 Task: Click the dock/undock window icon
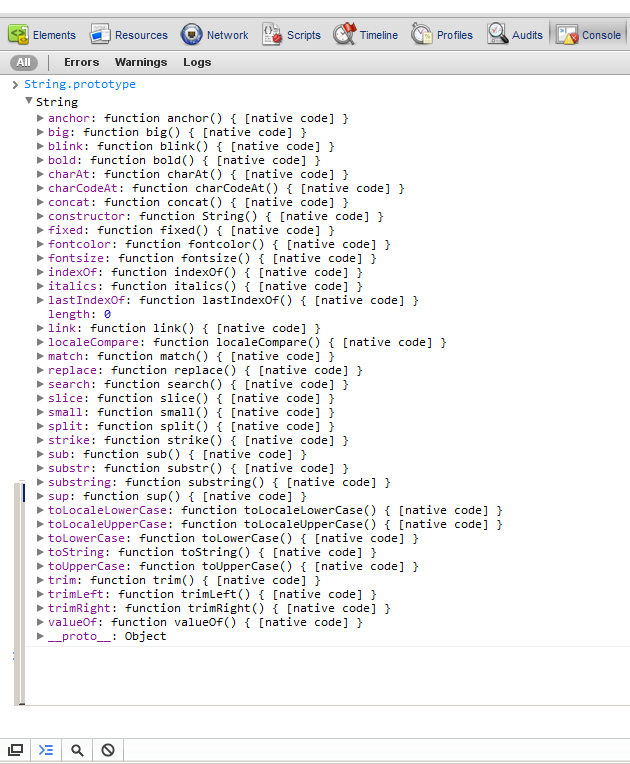pyautogui.click(x=15, y=749)
